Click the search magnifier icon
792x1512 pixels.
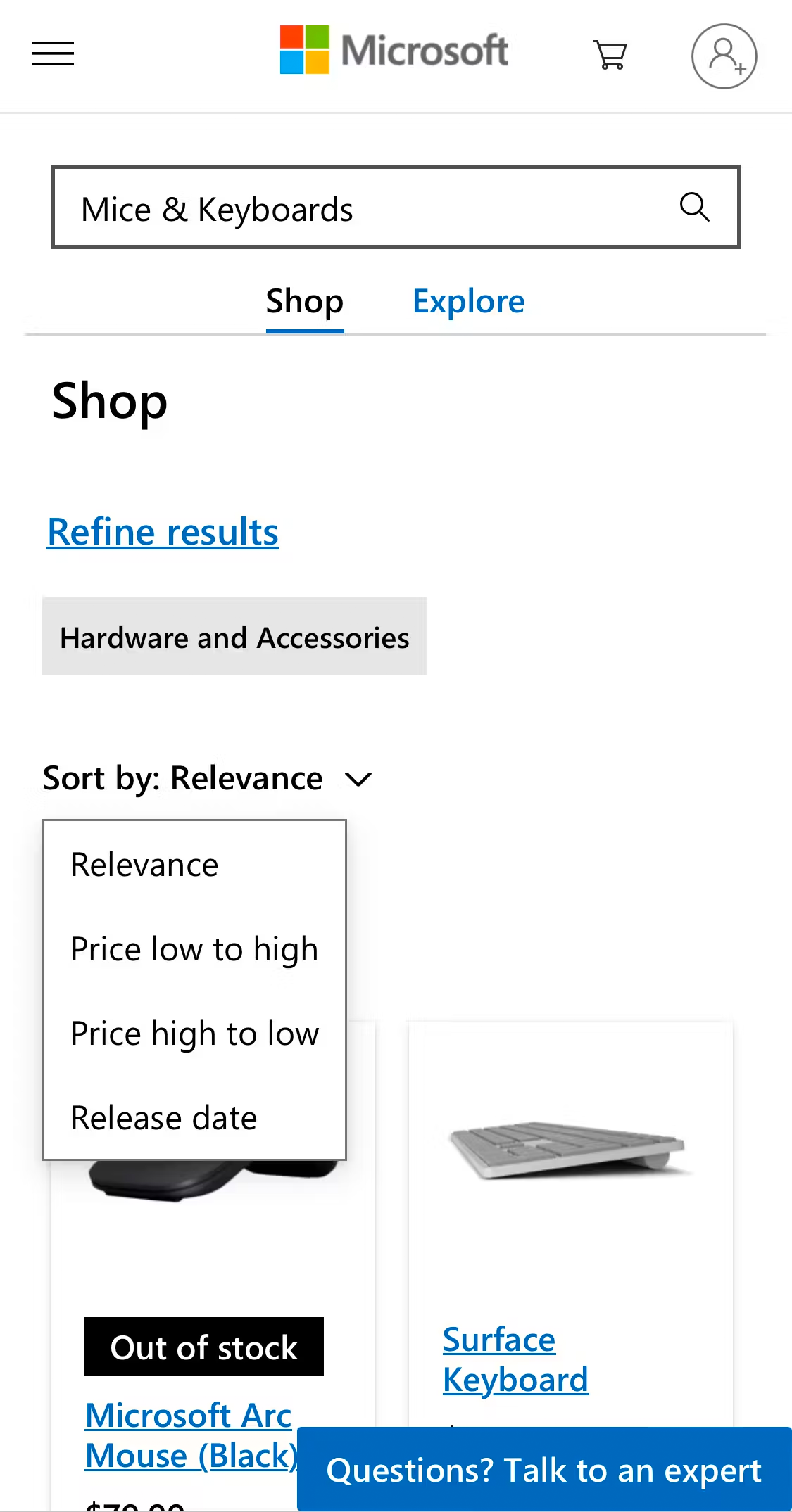tap(694, 208)
